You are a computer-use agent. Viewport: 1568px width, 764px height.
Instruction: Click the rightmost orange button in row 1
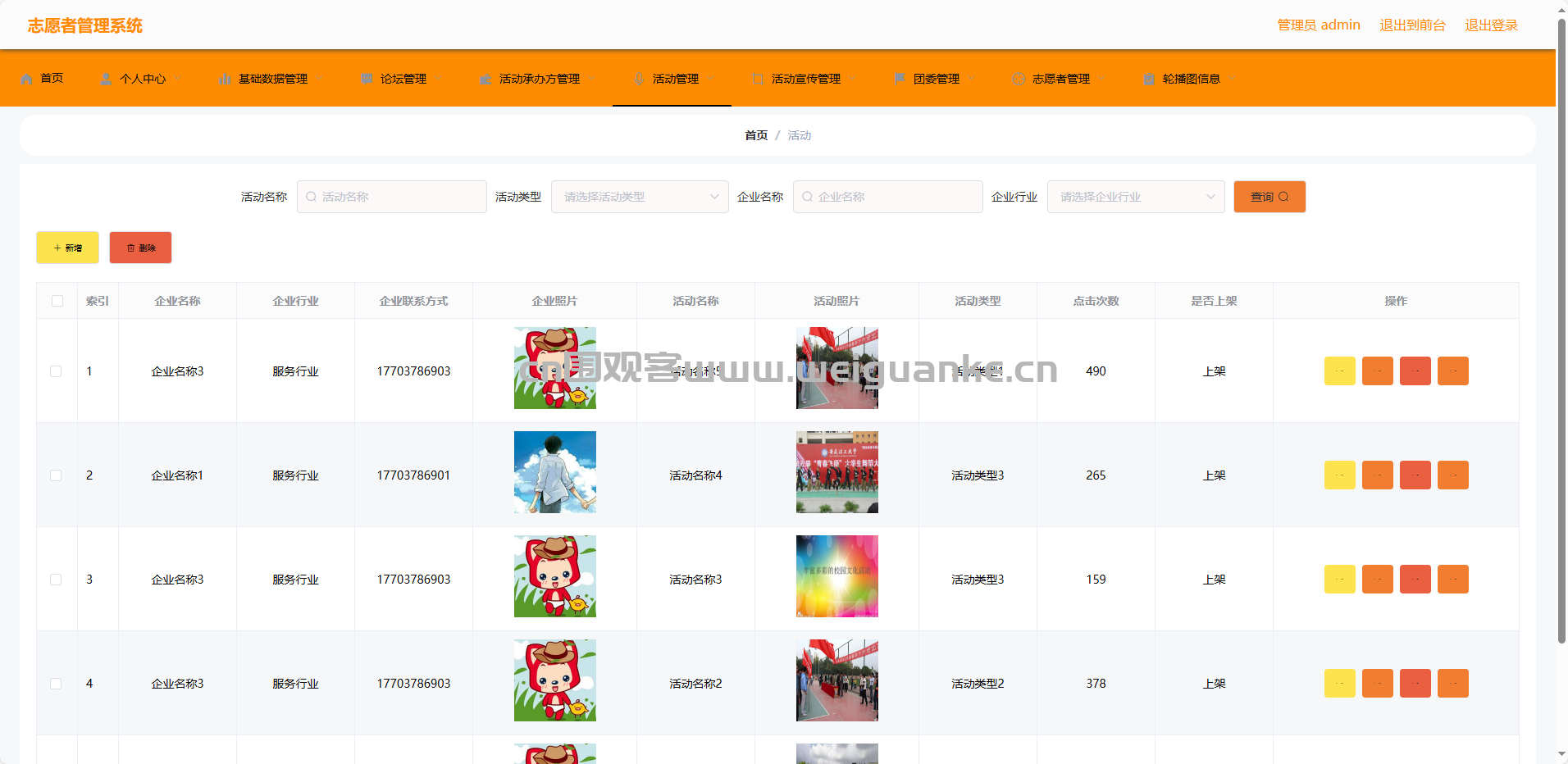click(1453, 371)
